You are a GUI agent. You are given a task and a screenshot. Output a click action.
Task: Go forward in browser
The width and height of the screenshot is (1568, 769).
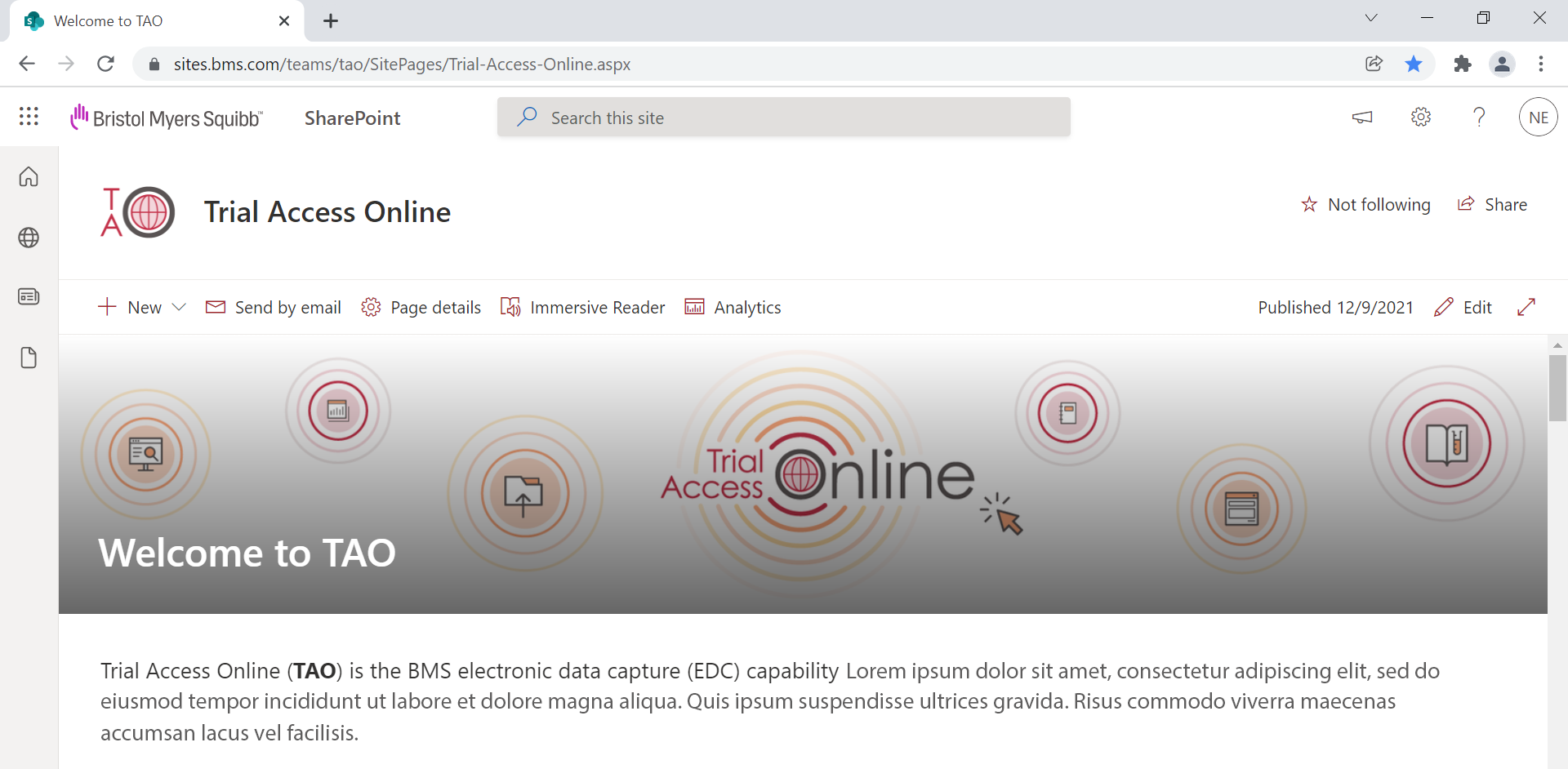click(x=66, y=64)
